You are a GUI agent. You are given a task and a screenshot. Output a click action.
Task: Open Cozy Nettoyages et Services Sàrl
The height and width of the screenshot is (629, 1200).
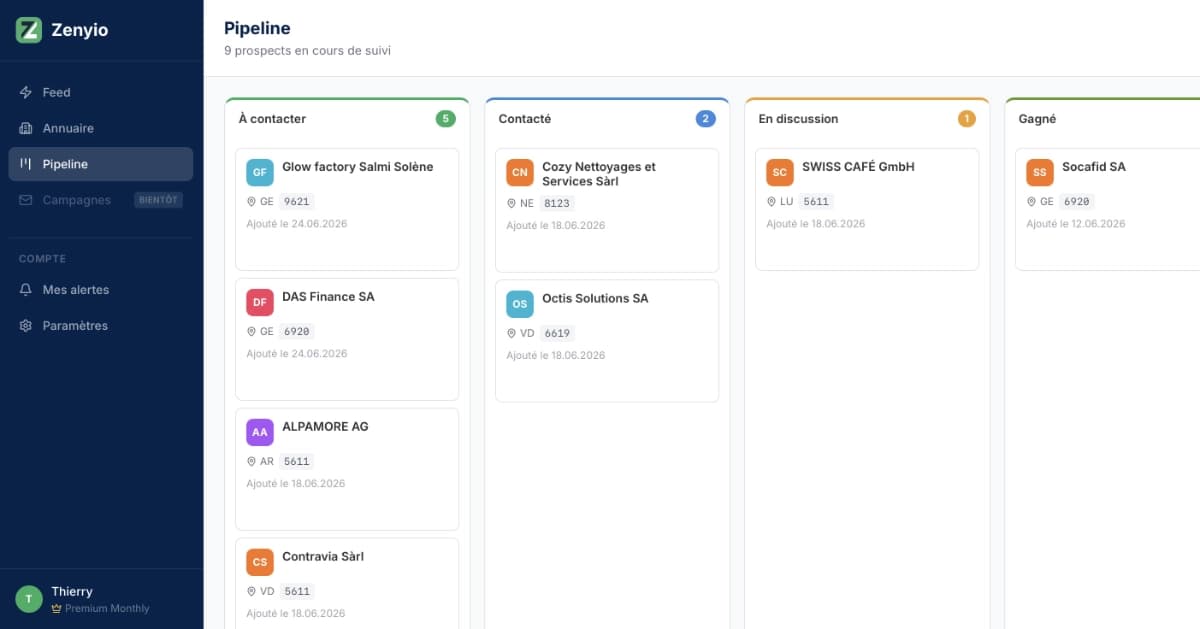(607, 211)
